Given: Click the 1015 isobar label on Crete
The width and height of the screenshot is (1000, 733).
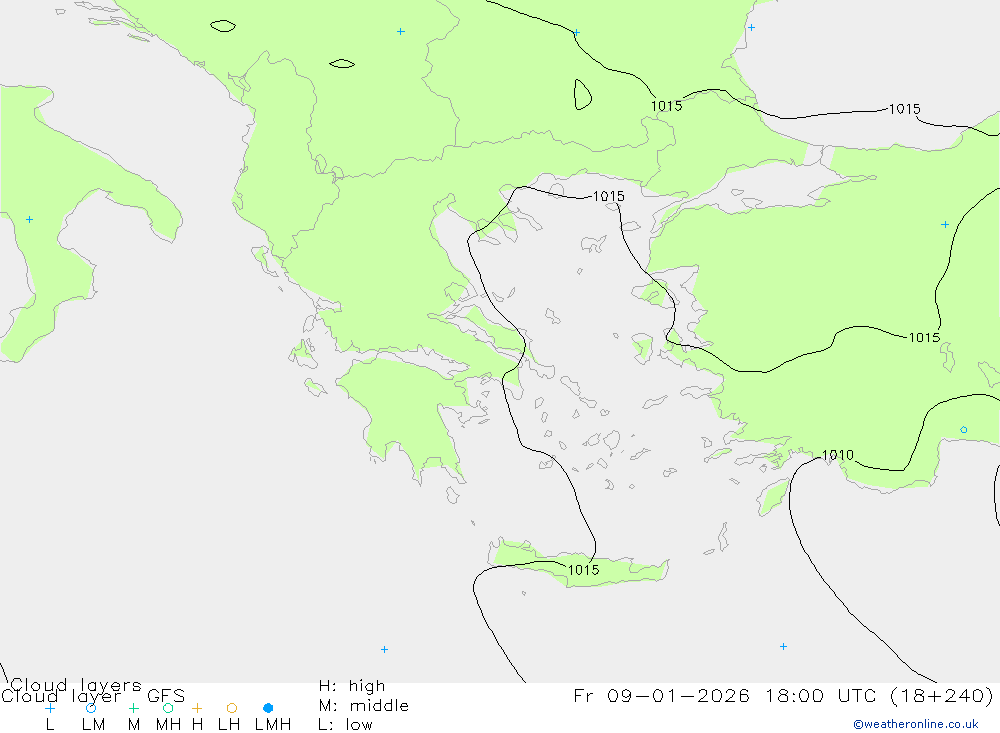Looking at the screenshot, I should click(584, 570).
